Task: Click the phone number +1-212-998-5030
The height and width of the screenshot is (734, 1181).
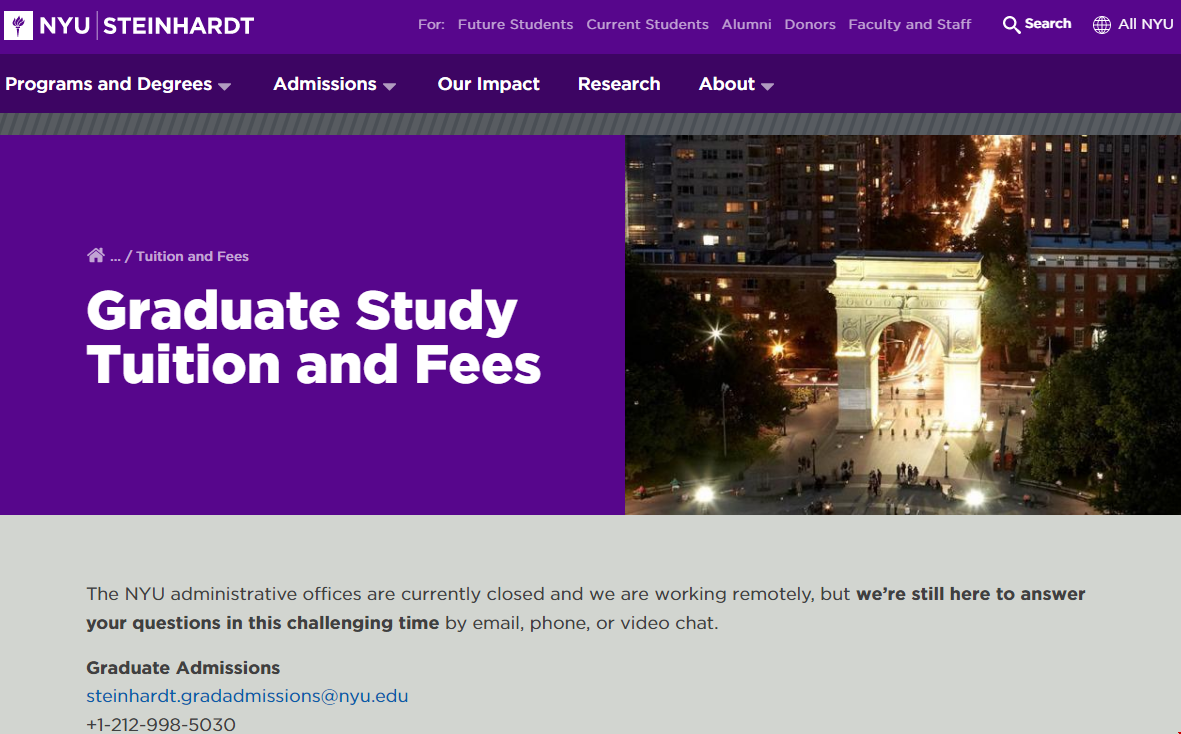Action: tap(160, 724)
